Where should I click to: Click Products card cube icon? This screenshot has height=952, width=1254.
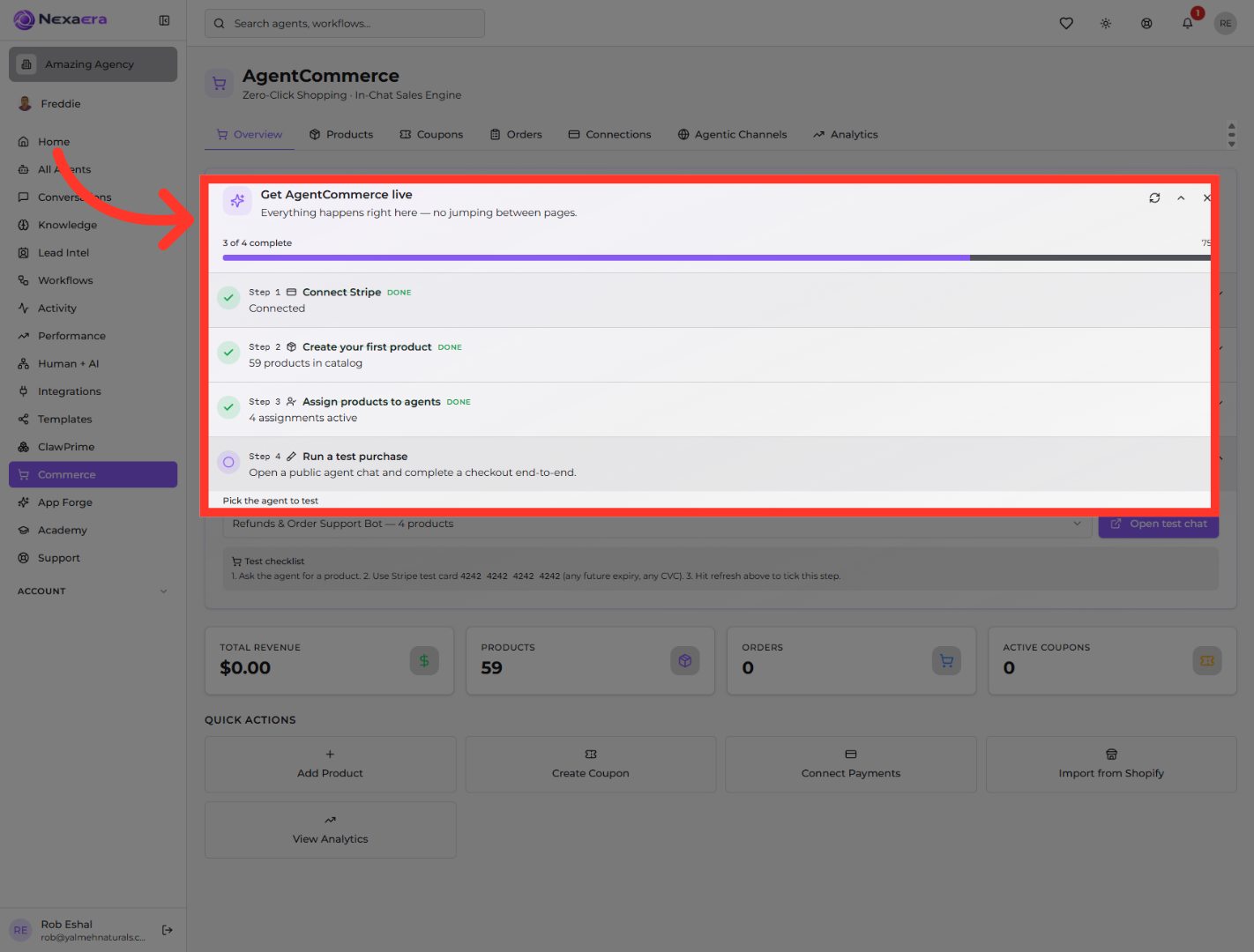coord(685,661)
